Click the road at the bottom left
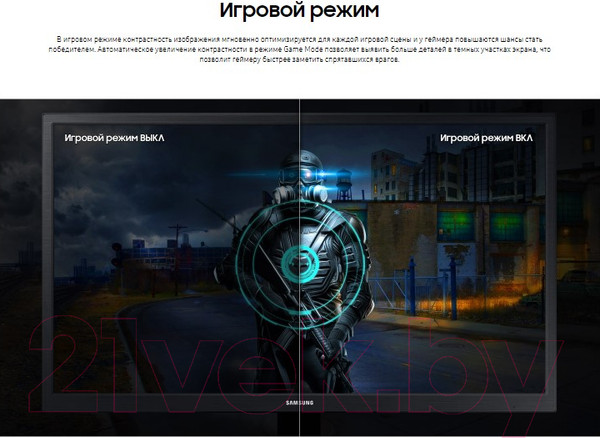Screen dimensions: 600x438 click(150, 350)
